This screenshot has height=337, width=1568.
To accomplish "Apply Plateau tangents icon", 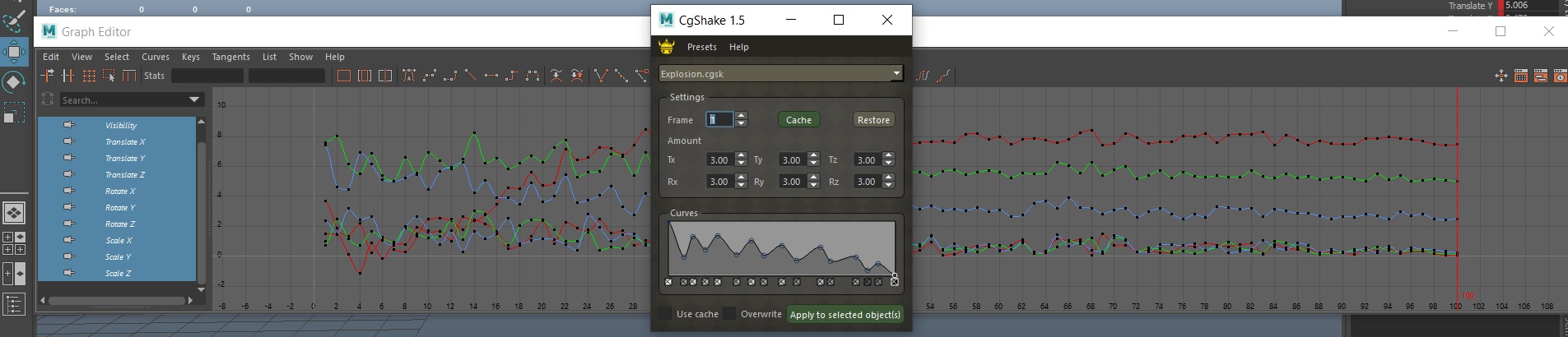I will pyautogui.click(x=533, y=76).
